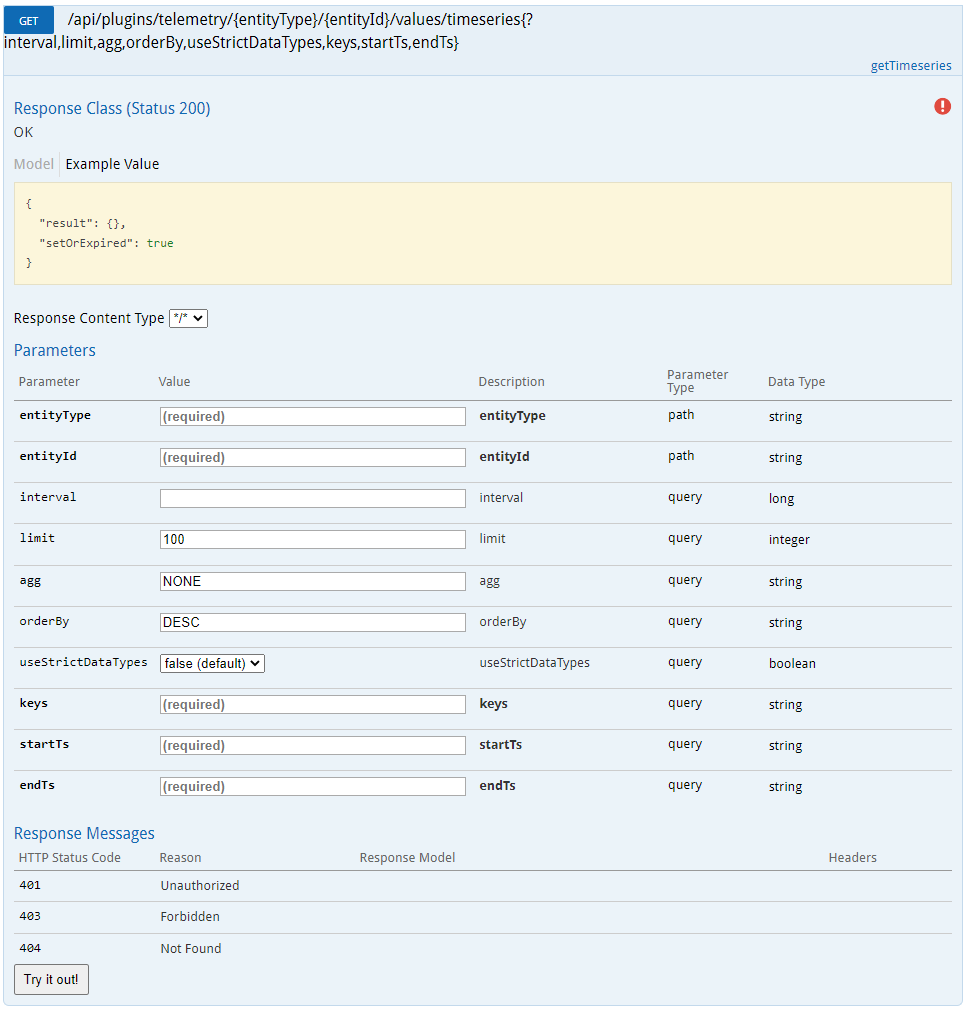This screenshot has width=966, height=1011.
Task: Click the Parameter Type column header
Action: [697, 381]
